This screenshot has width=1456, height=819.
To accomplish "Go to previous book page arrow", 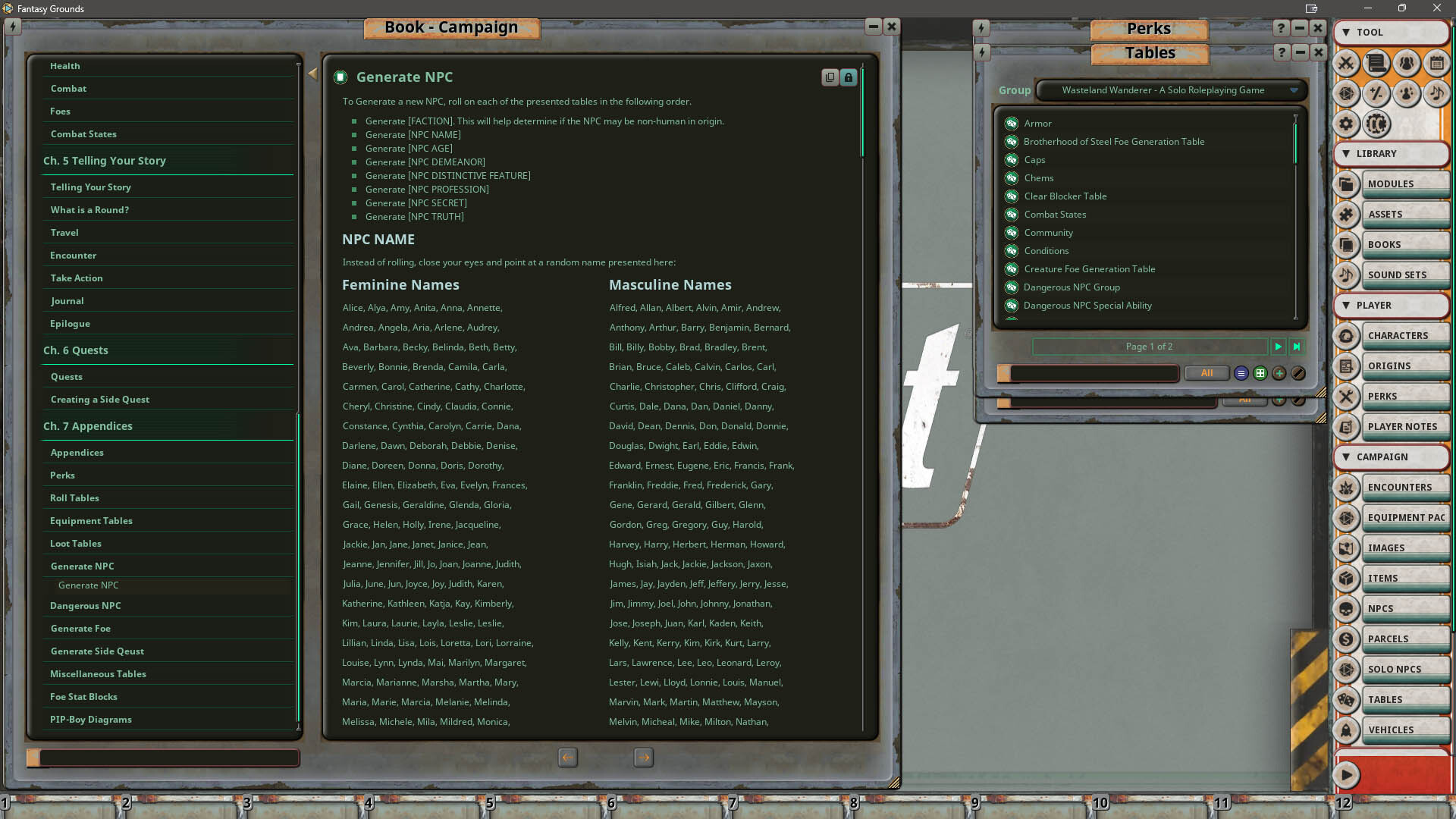I will (568, 758).
